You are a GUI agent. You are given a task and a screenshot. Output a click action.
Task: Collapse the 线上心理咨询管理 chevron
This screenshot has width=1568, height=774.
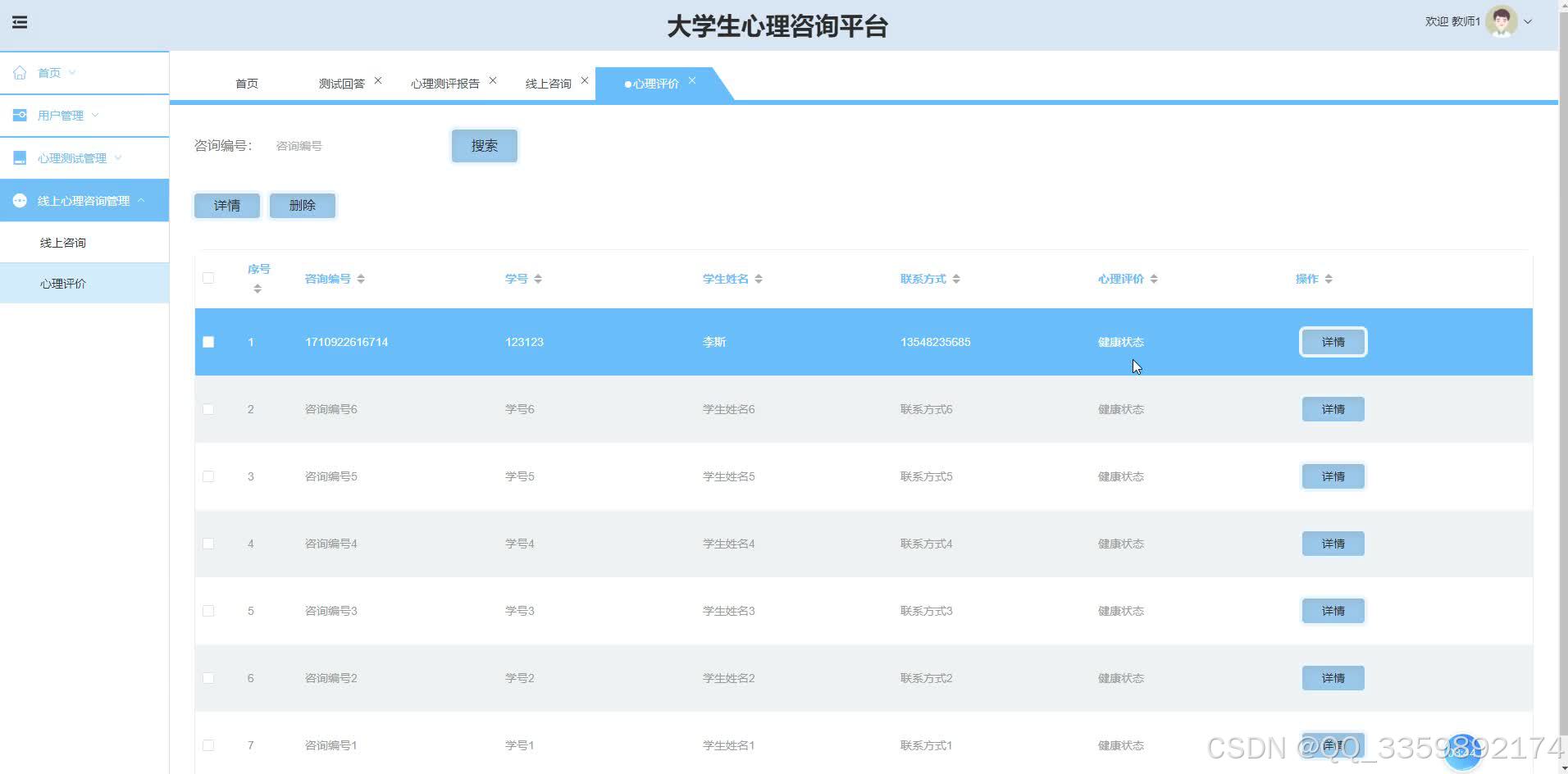(141, 200)
